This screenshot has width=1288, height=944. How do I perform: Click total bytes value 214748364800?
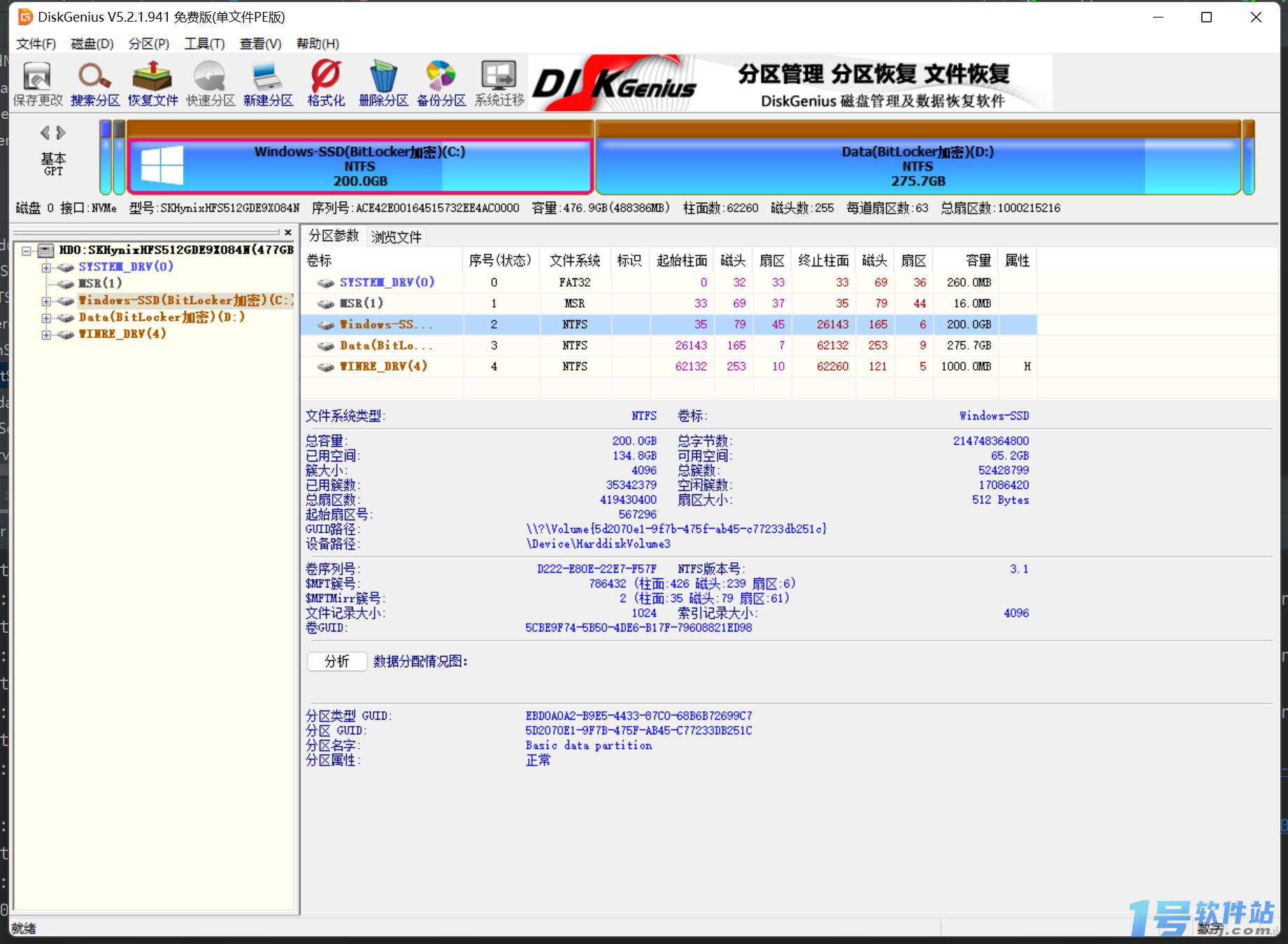991,441
